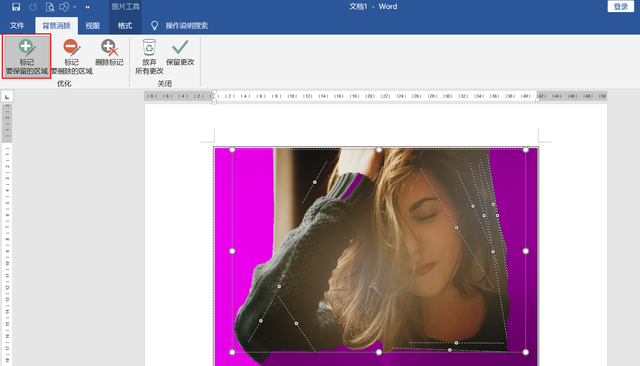Keep changes using green checkmark
The height and width of the screenshot is (366, 640).
(x=180, y=53)
